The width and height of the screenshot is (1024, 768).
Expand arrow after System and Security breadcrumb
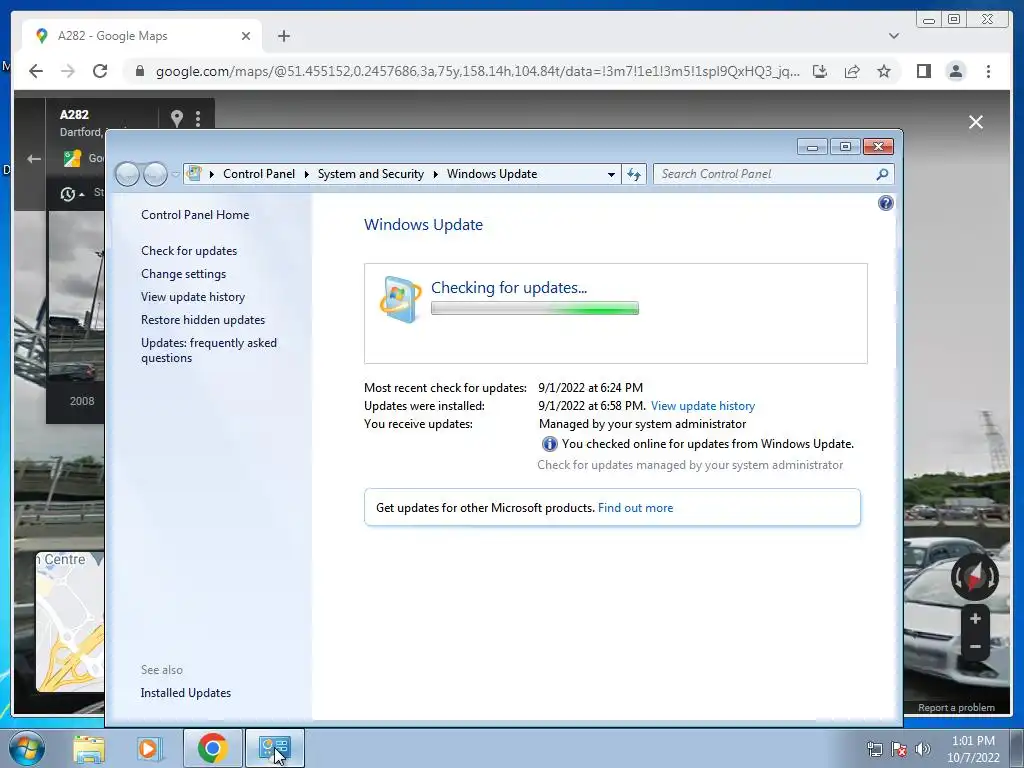tap(436, 174)
